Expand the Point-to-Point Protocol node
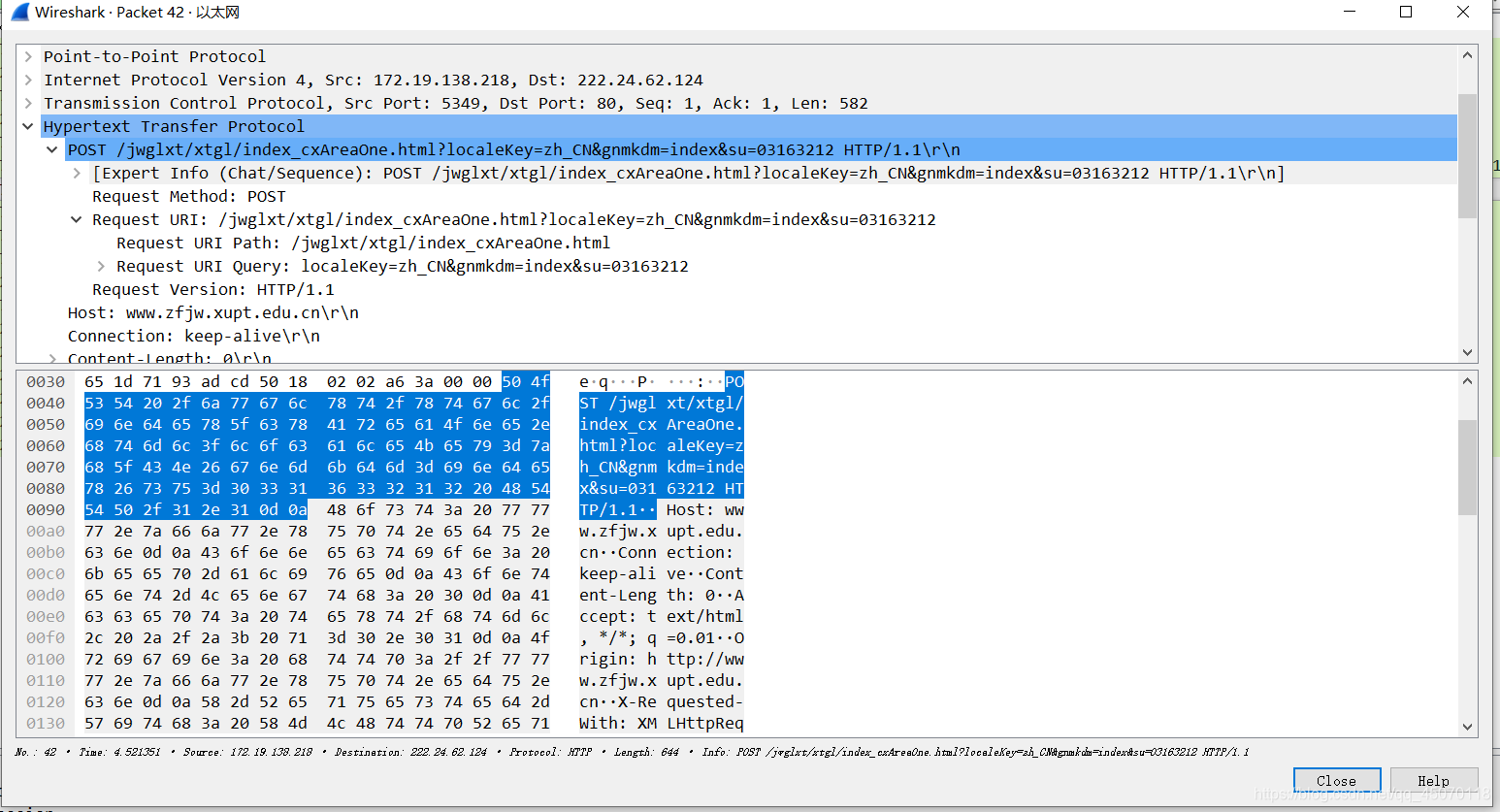This screenshot has width=1500, height=812. (28, 56)
